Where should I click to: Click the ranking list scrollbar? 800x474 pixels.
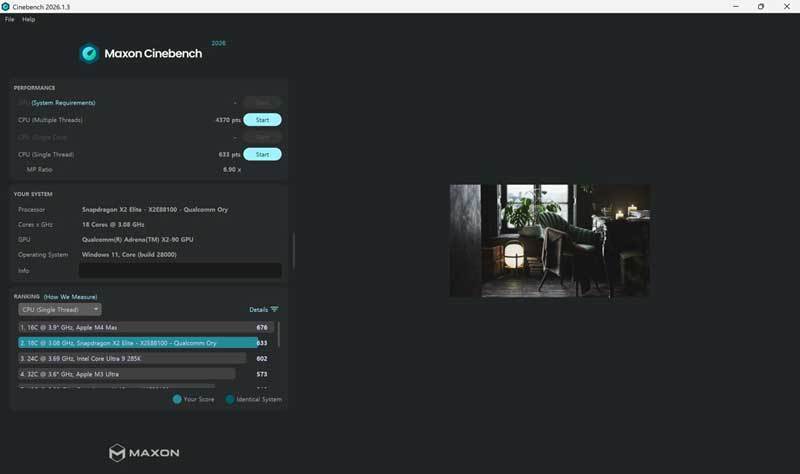279,334
